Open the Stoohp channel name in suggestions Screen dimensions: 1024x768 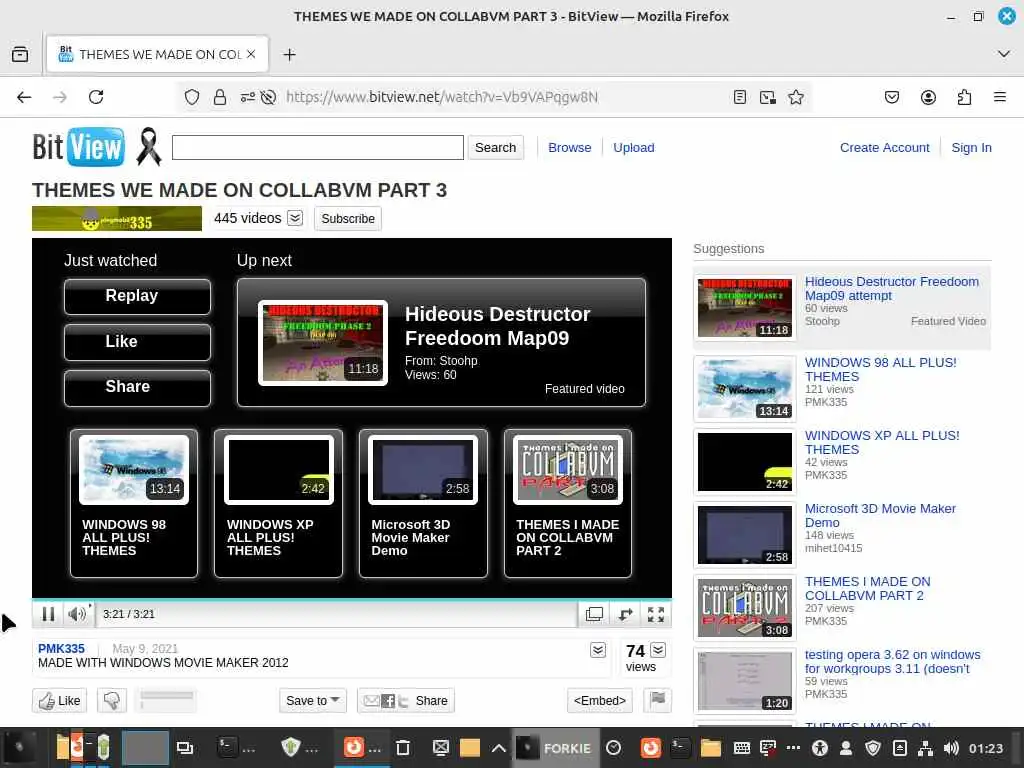(x=822, y=321)
